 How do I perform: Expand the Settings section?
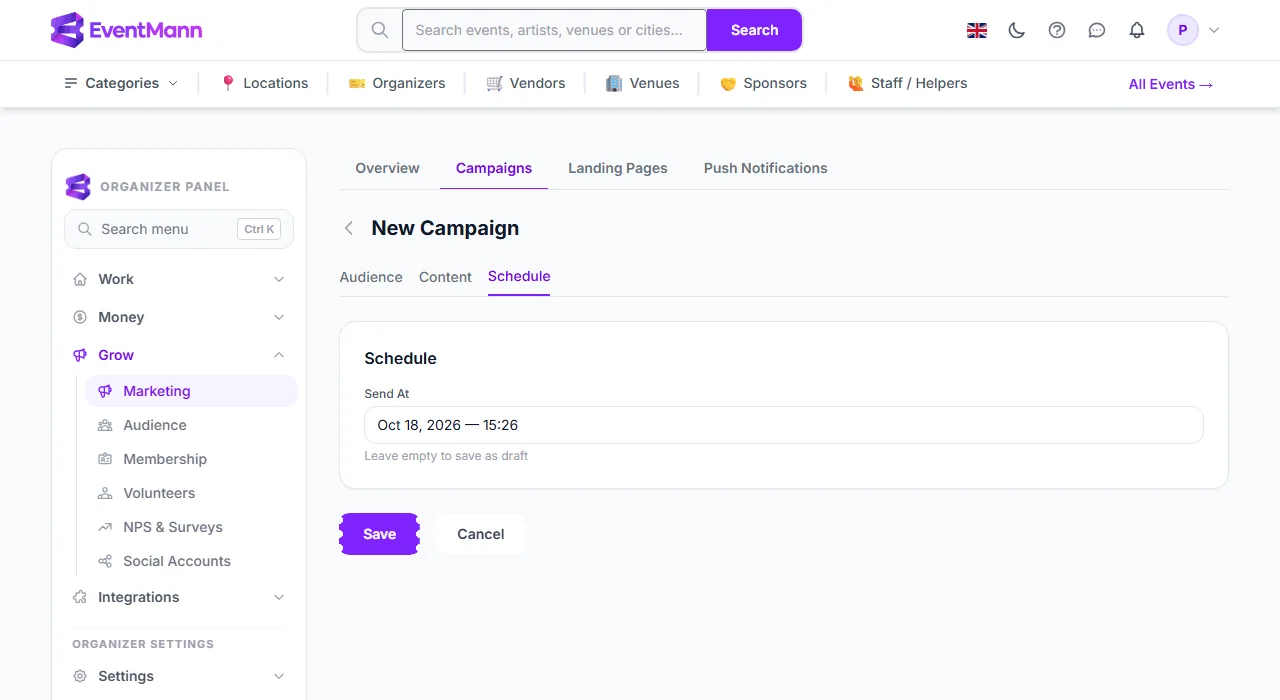179,676
